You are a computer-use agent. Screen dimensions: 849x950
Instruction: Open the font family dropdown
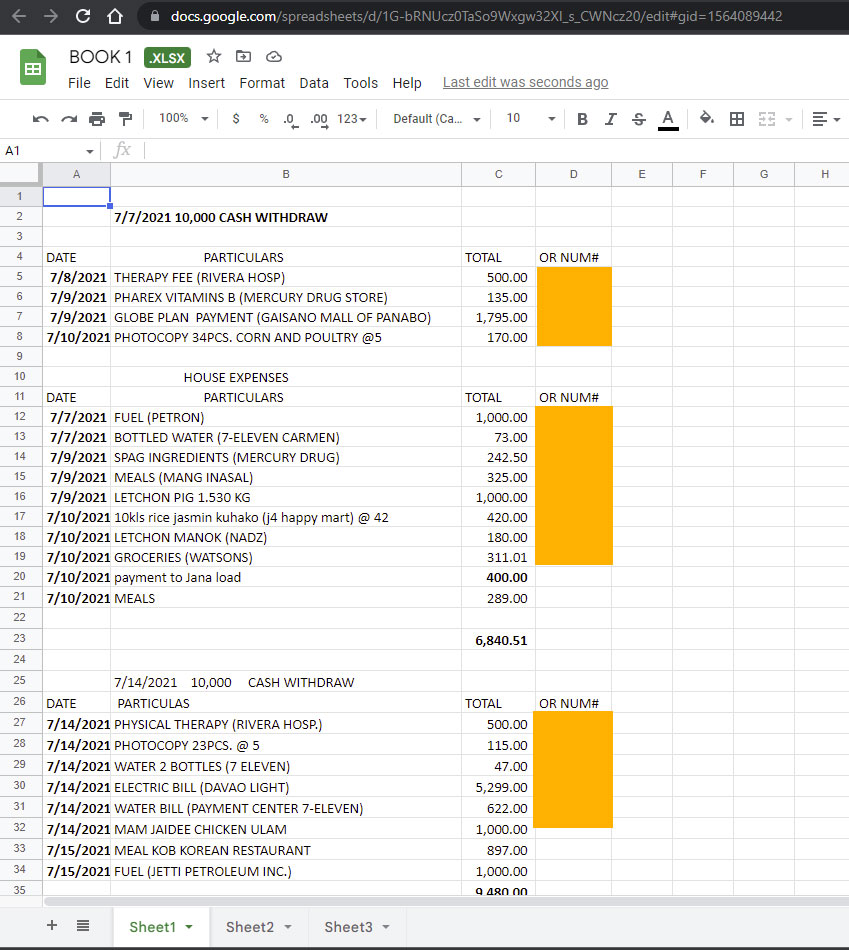(436, 119)
